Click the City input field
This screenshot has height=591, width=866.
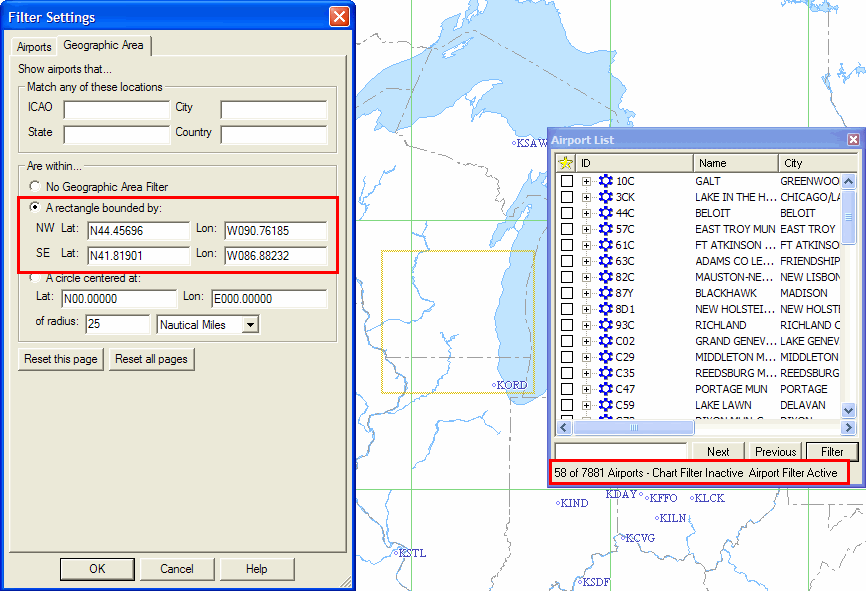point(274,109)
